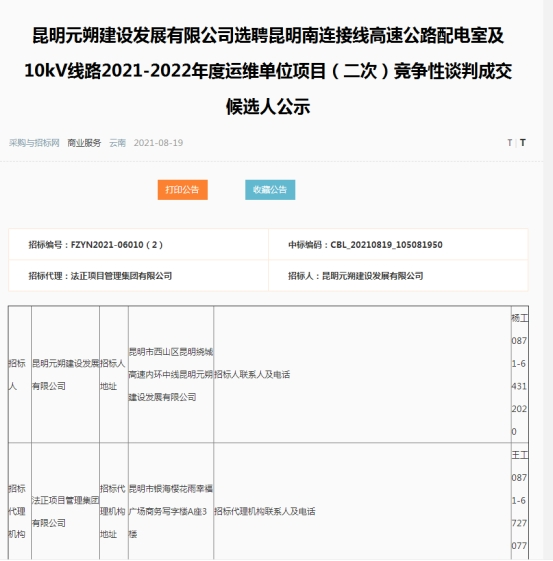Open the 云南 region link
Screen dimensions: 553x561
(x=117, y=143)
